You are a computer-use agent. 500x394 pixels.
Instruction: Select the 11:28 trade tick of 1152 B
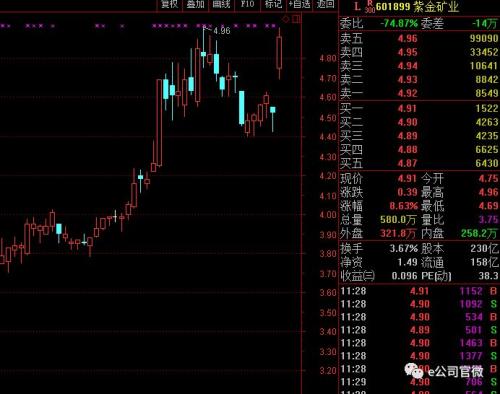point(419,291)
